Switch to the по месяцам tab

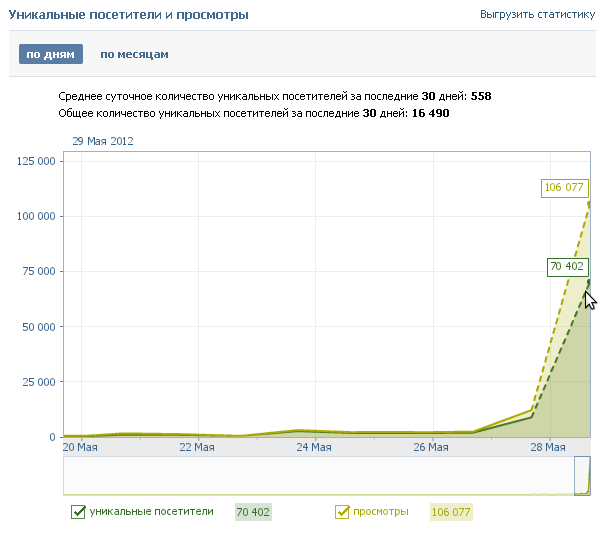[x=134, y=54]
